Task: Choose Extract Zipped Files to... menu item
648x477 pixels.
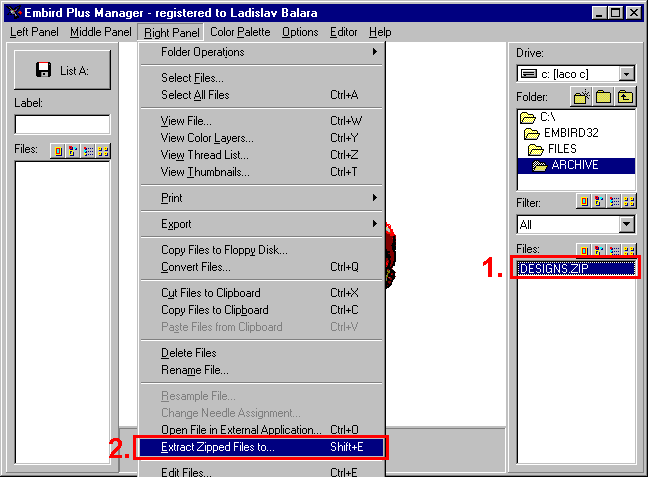Action: [x=261, y=447]
